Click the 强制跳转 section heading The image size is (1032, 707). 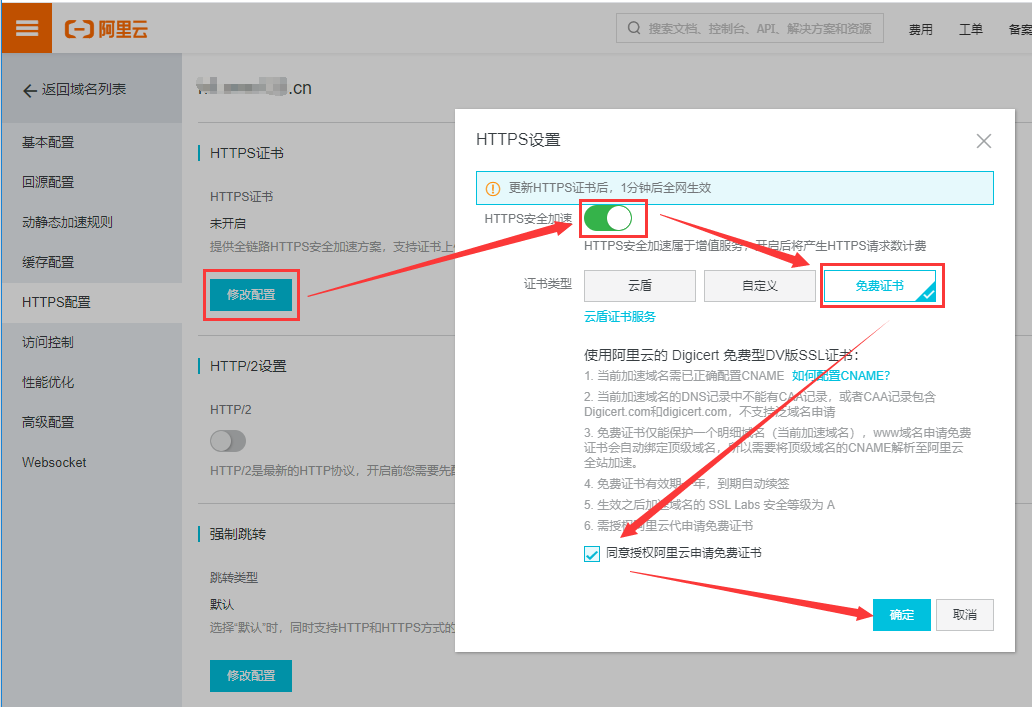238,535
